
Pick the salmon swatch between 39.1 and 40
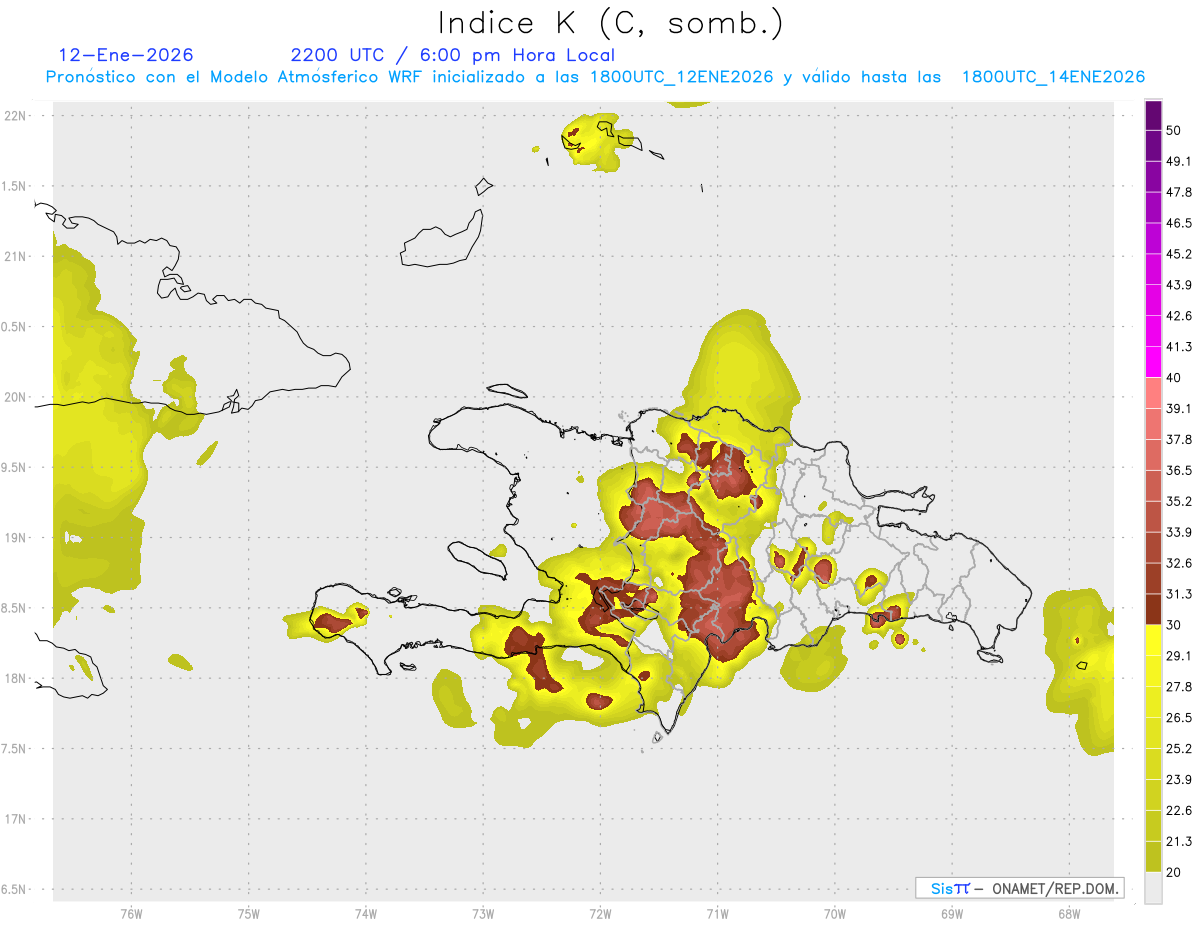pyautogui.click(x=1153, y=393)
